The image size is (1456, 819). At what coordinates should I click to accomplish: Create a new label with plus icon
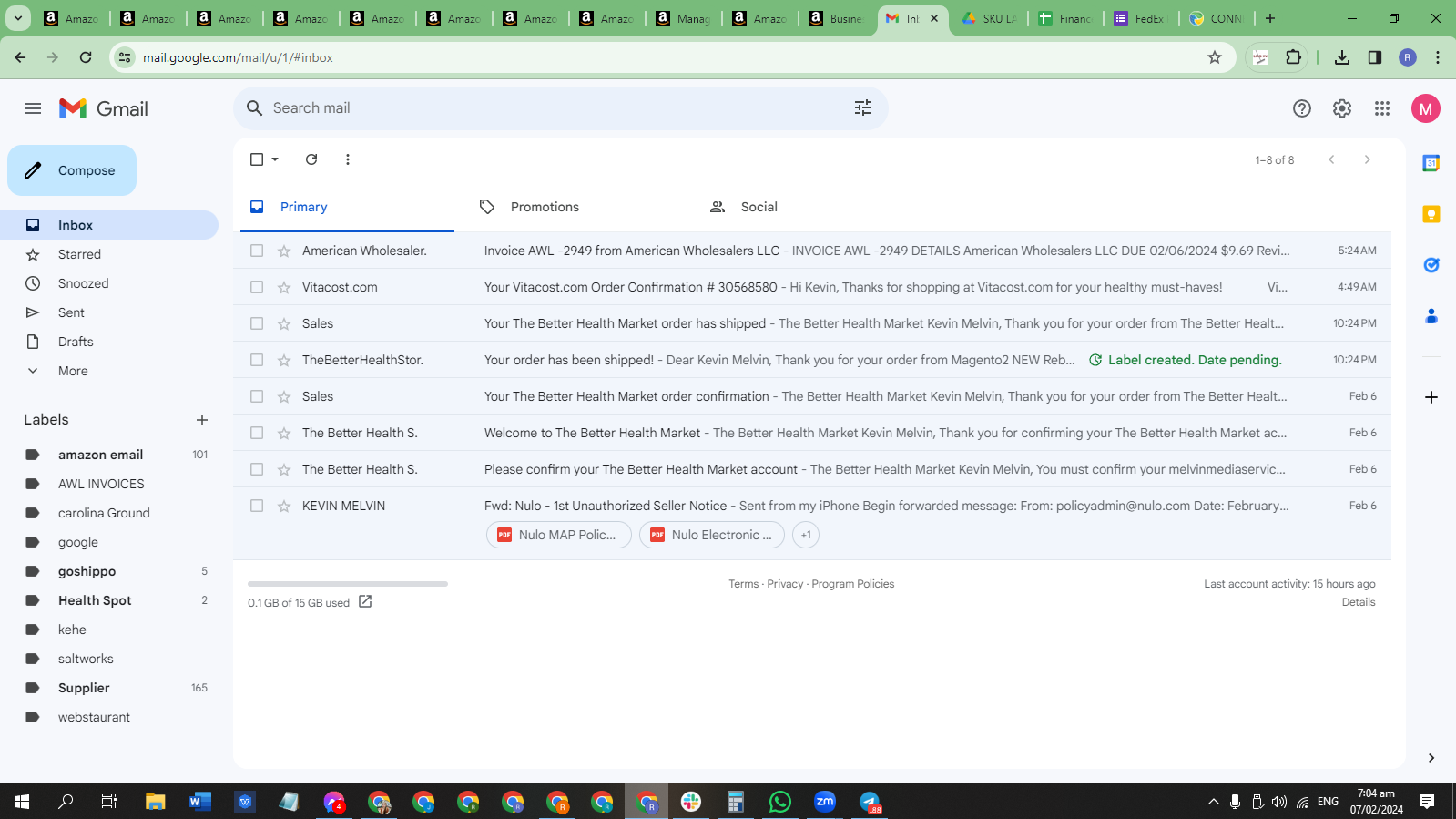pos(202,420)
